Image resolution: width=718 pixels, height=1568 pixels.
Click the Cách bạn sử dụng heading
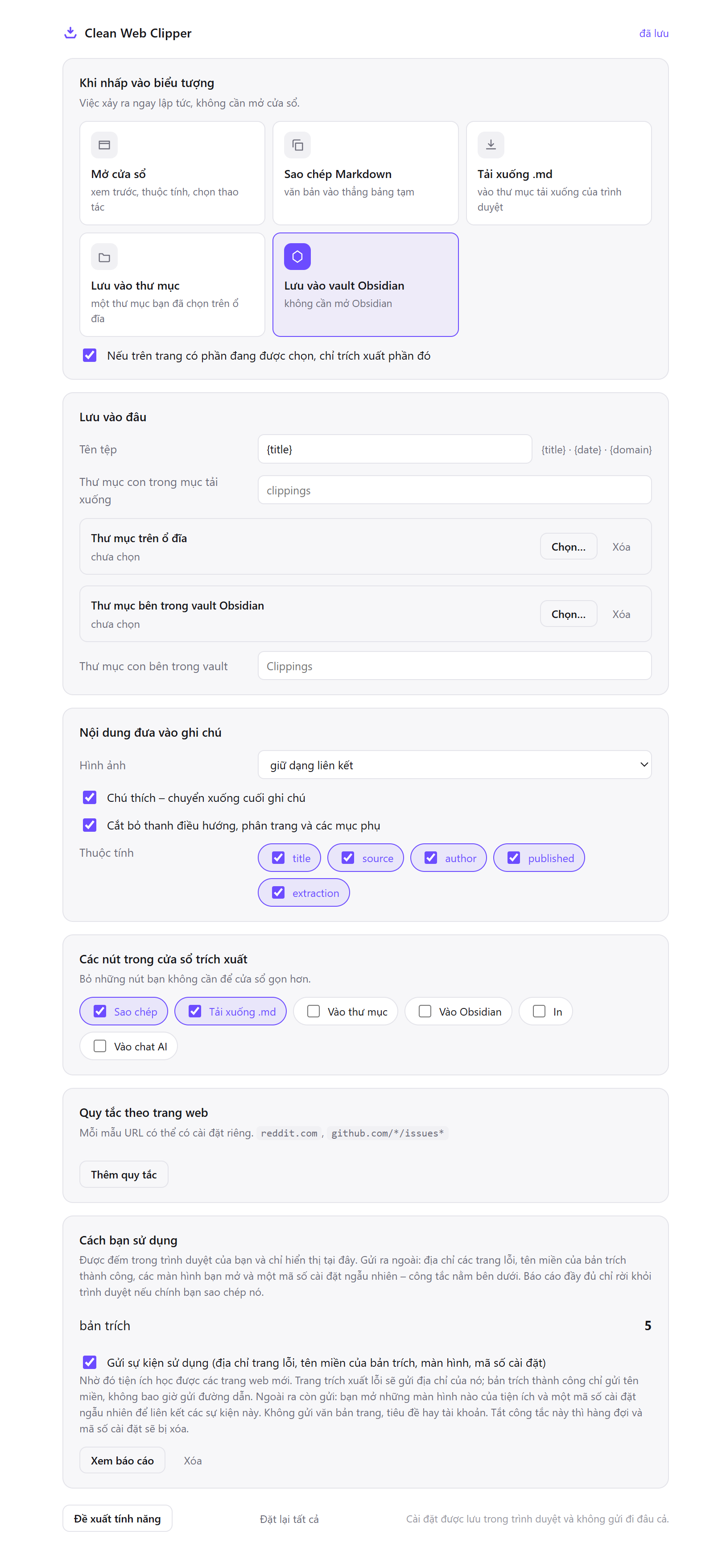128,1240
